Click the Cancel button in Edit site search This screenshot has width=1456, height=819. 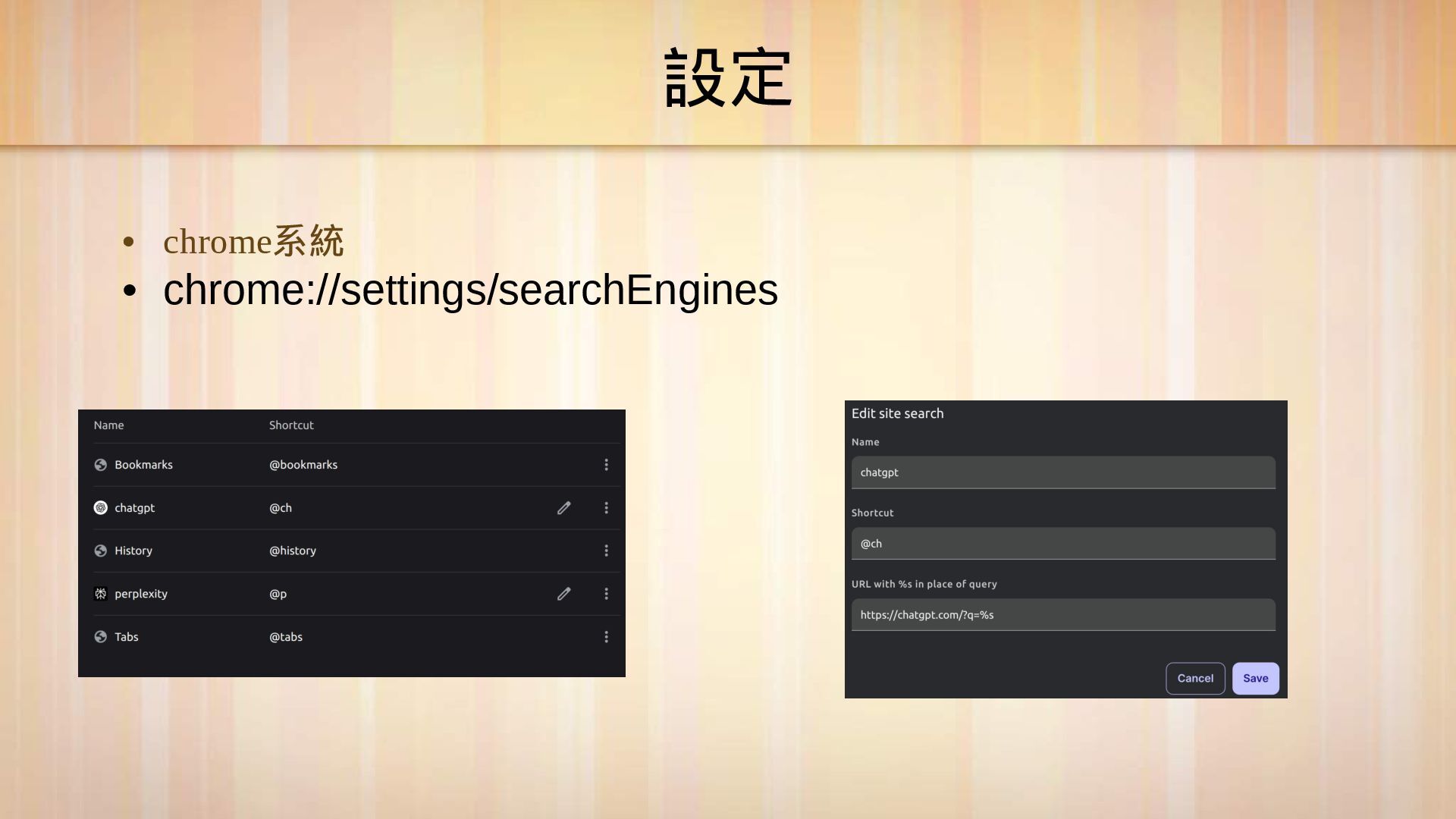click(x=1195, y=679)
